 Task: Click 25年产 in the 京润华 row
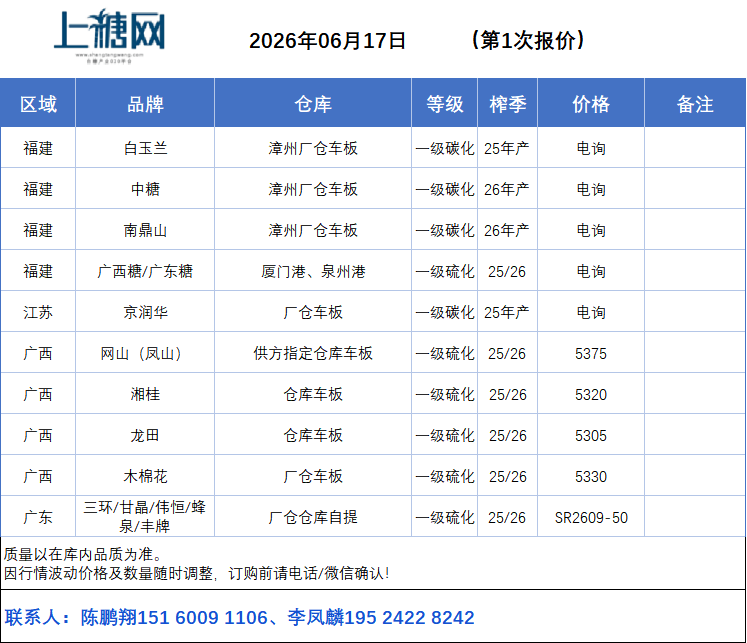click(507, 312)
